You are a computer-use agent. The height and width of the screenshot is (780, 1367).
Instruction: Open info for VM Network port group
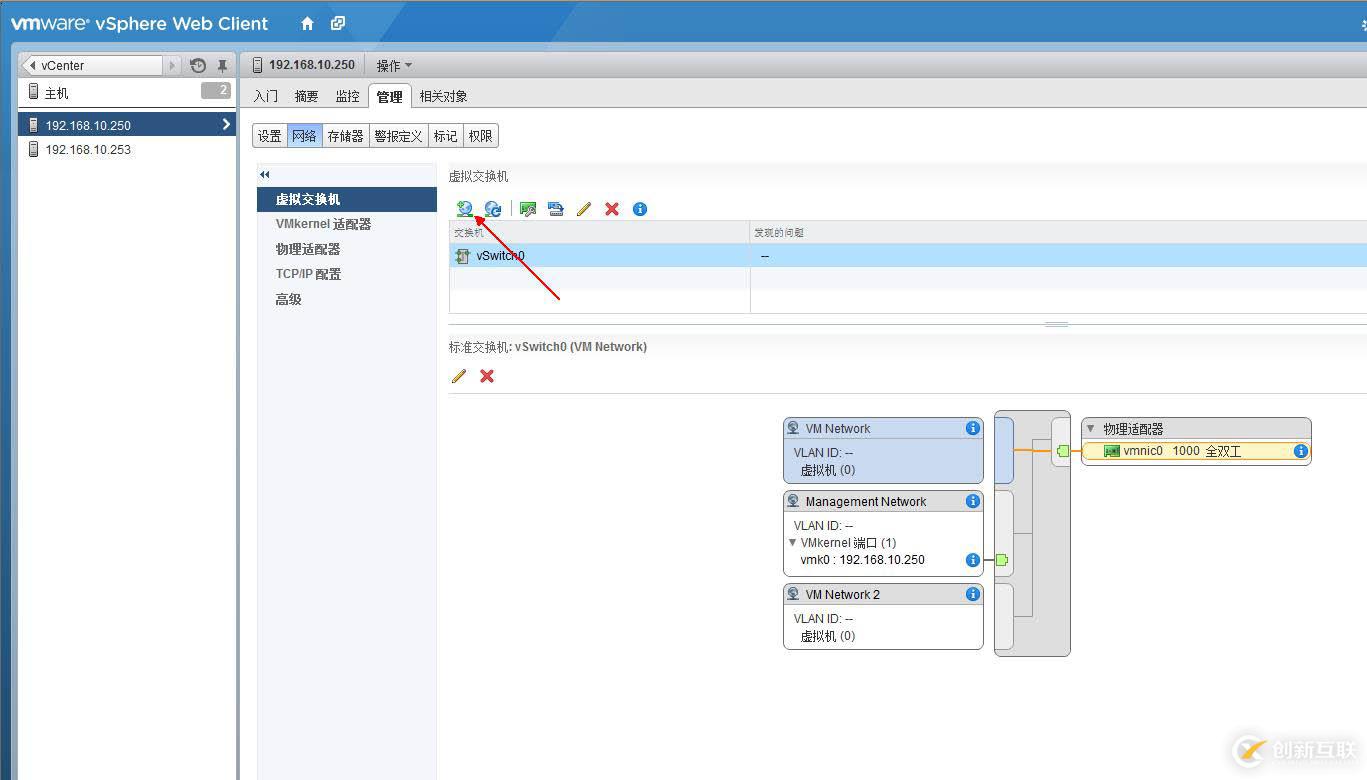[972, 428]
